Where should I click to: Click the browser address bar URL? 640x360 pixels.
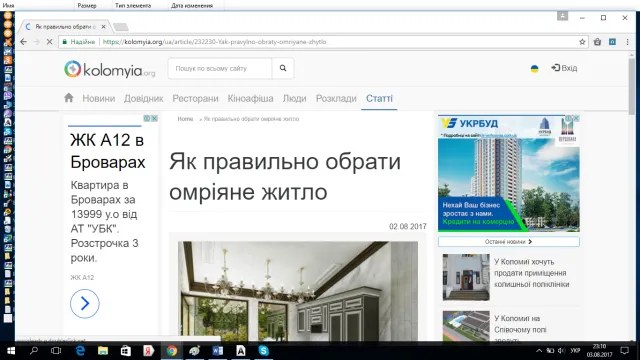click(x=215, y=42)
